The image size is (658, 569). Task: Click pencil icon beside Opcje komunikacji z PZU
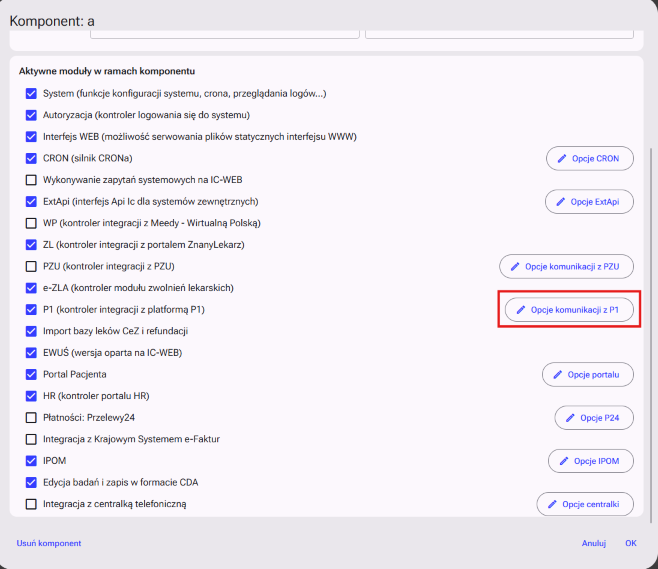(514, 266)
